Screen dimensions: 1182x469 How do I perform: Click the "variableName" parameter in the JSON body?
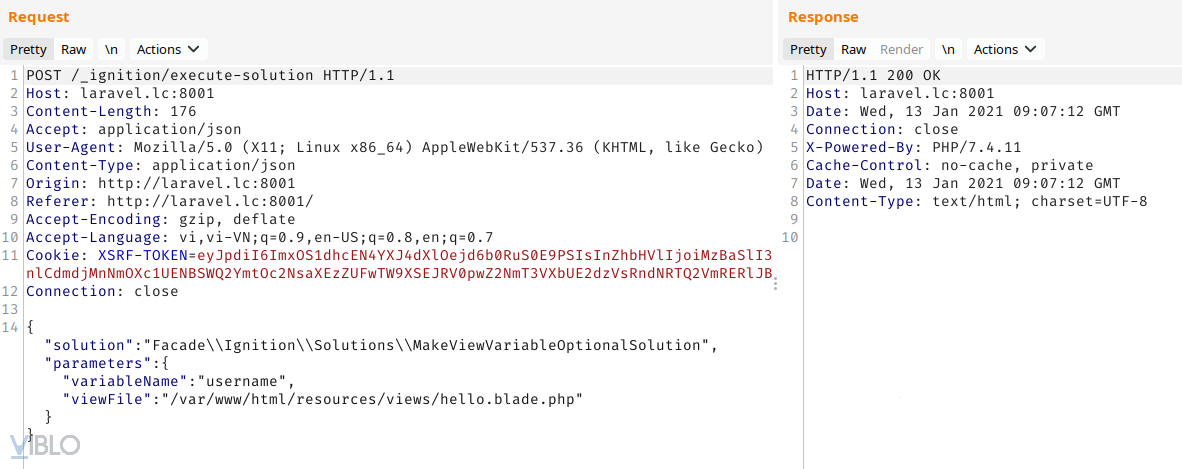pos(124,381)
